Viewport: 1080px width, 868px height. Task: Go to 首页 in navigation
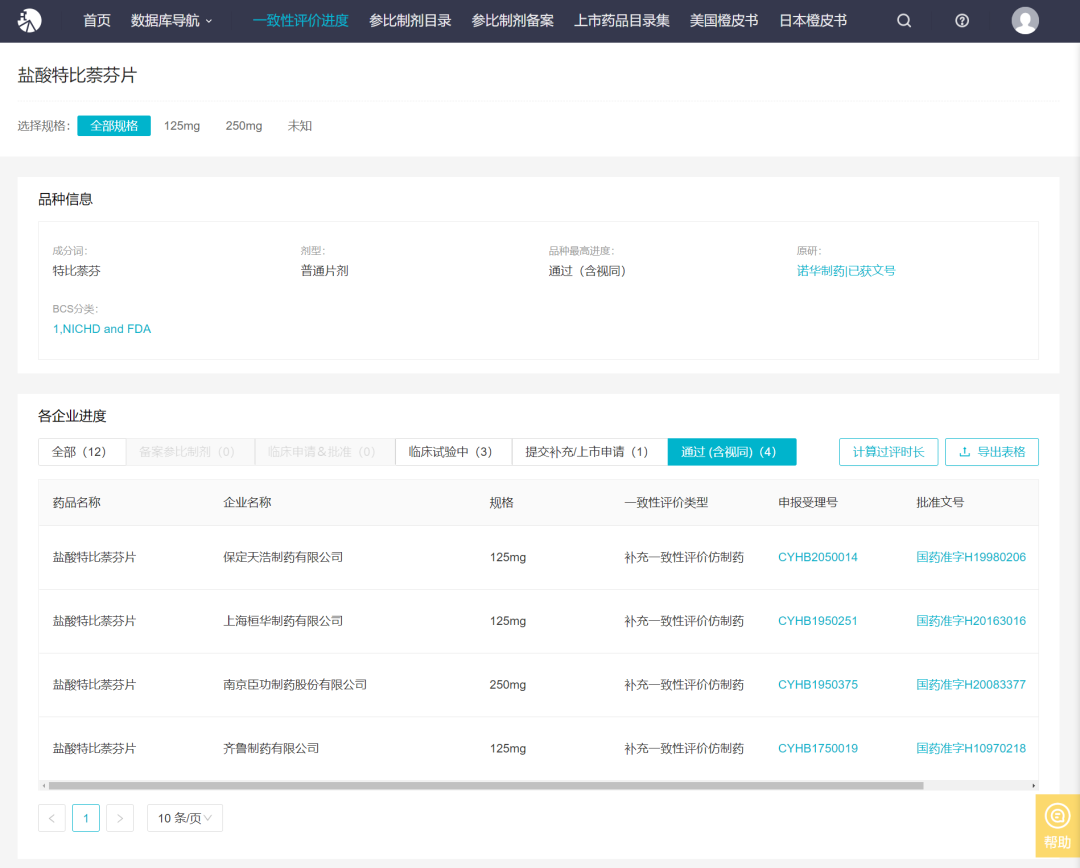(x=96, y=21)
